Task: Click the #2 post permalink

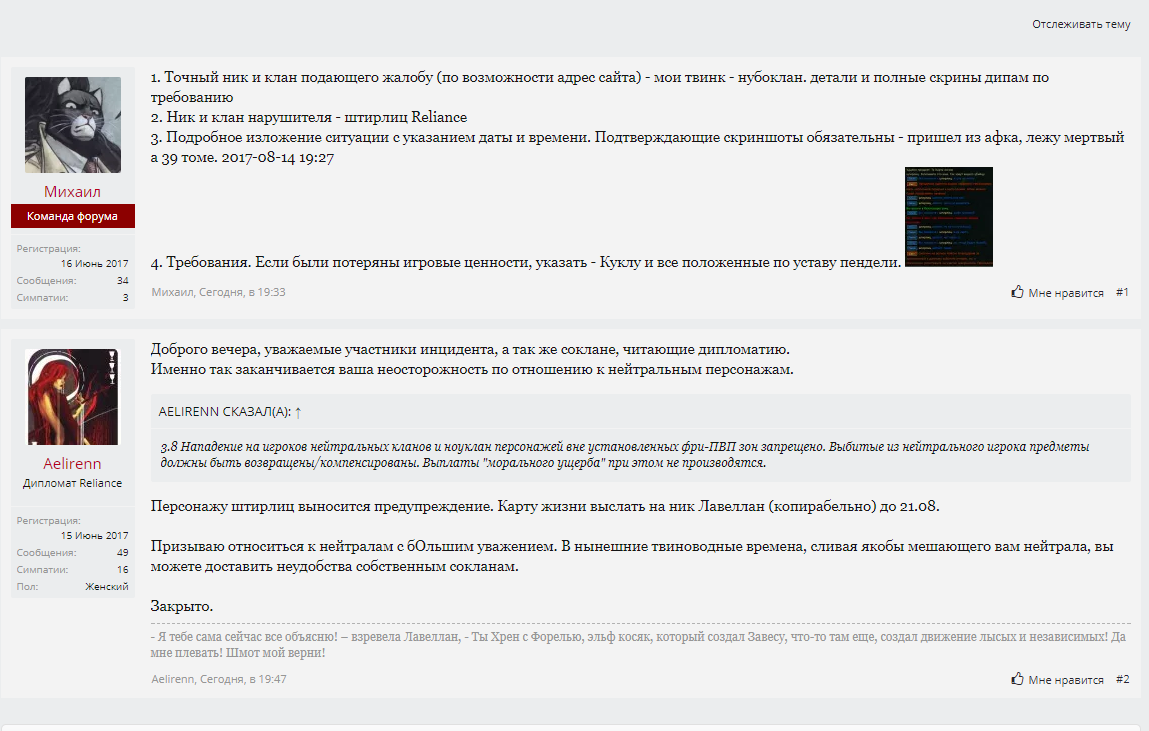Action: pyautogui.click(x=1122, y=679)
